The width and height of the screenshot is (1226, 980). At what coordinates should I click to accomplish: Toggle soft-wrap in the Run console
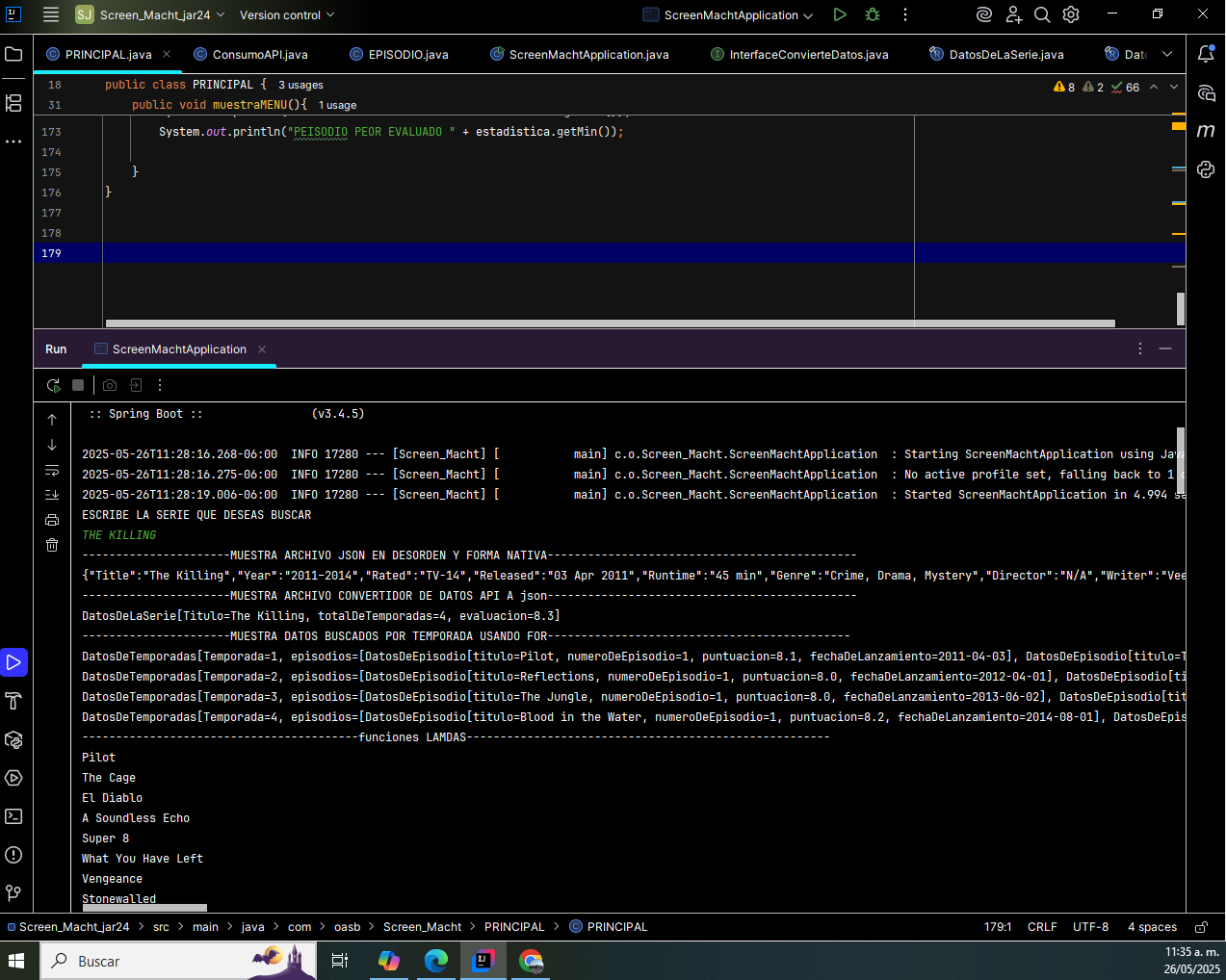52,471
